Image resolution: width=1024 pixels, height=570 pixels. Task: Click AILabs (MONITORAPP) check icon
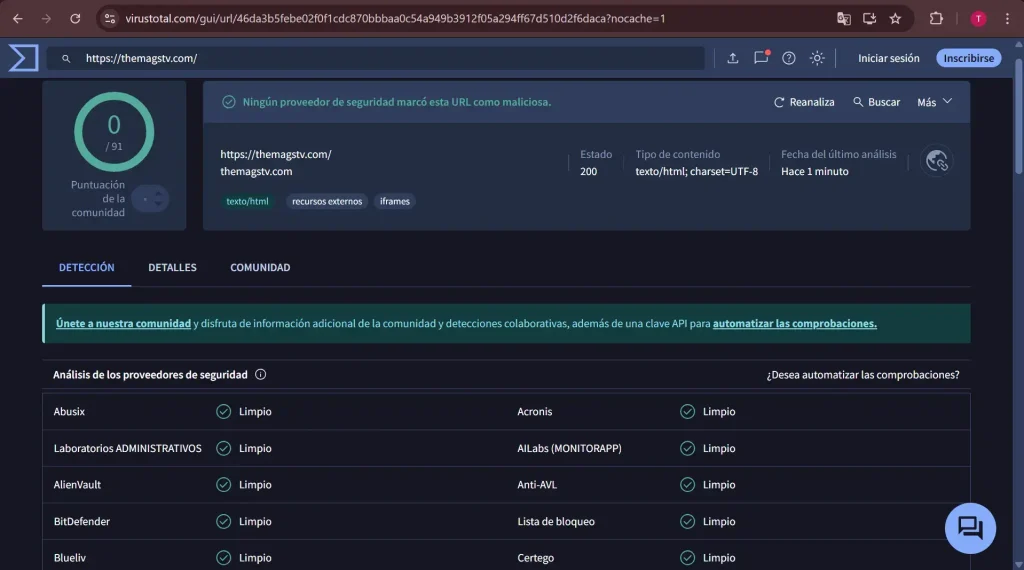pyautogui.click(x=687, y=448)
